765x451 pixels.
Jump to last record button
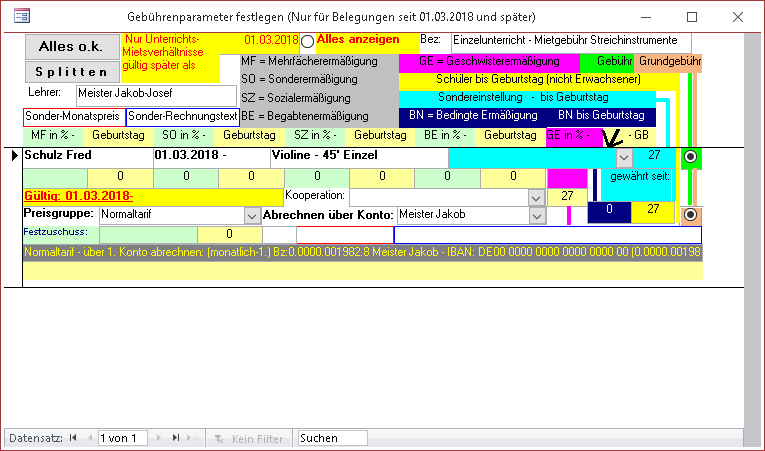[176, 438]
